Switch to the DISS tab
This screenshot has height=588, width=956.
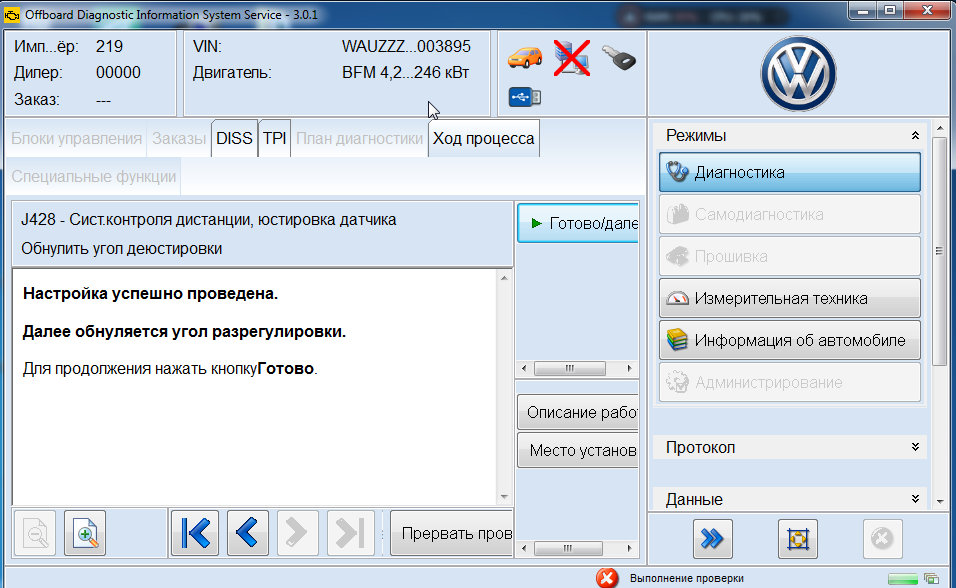pos(234,138)
